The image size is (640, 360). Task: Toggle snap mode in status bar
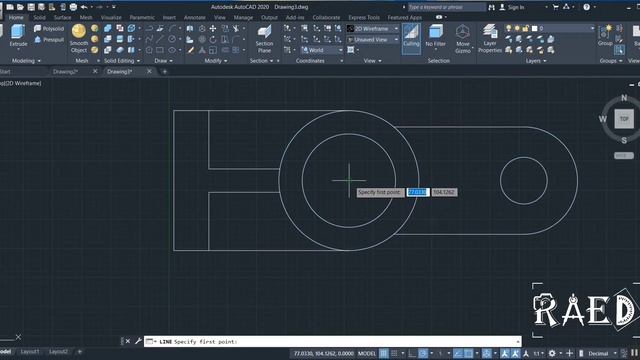(x=394, y=353)
